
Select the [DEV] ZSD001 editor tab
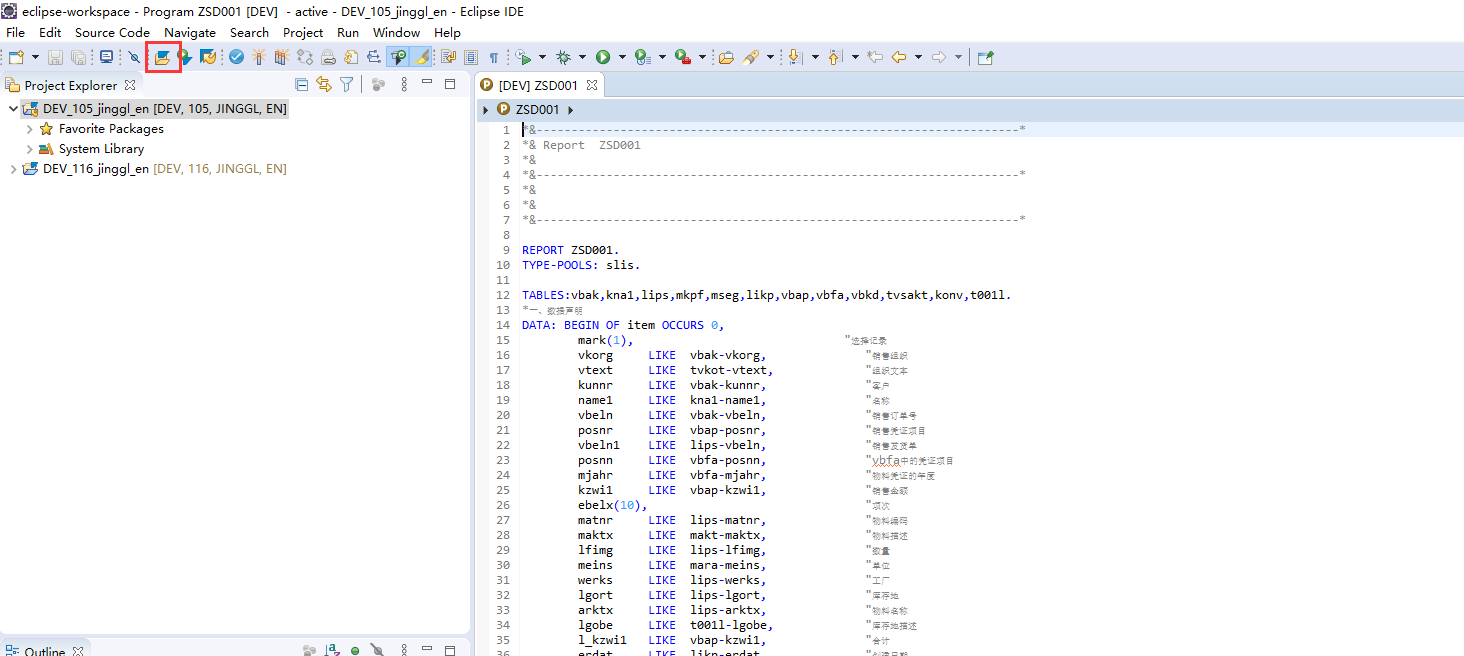pos(538,85)
